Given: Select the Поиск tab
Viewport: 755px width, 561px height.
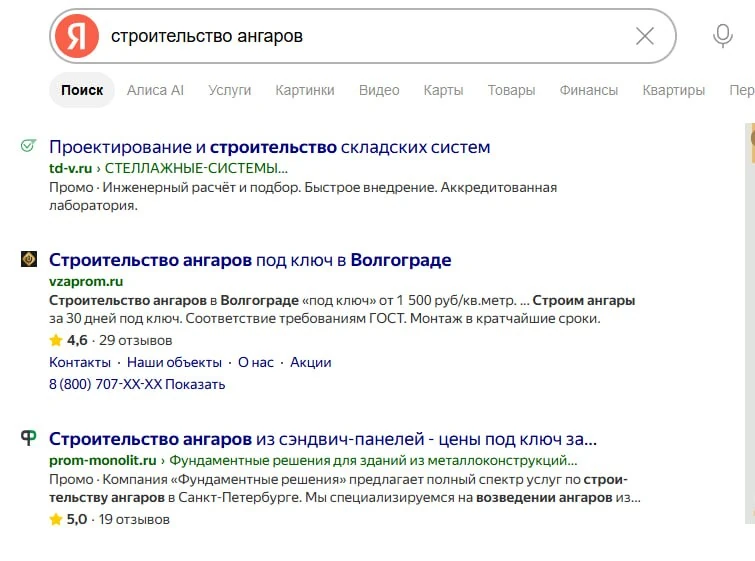Looking at the screenshot, I should tap(82, 90).
